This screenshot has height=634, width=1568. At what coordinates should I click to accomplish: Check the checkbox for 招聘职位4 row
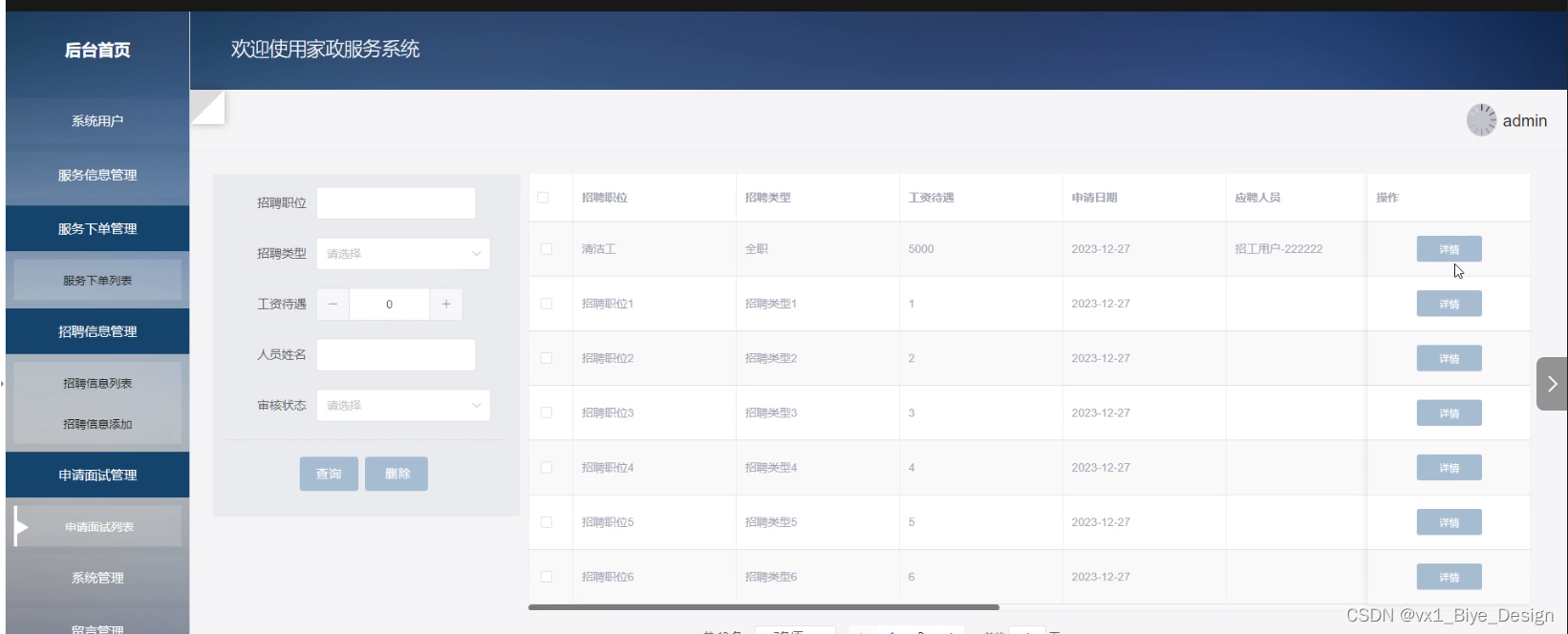(x=547, y=468)
